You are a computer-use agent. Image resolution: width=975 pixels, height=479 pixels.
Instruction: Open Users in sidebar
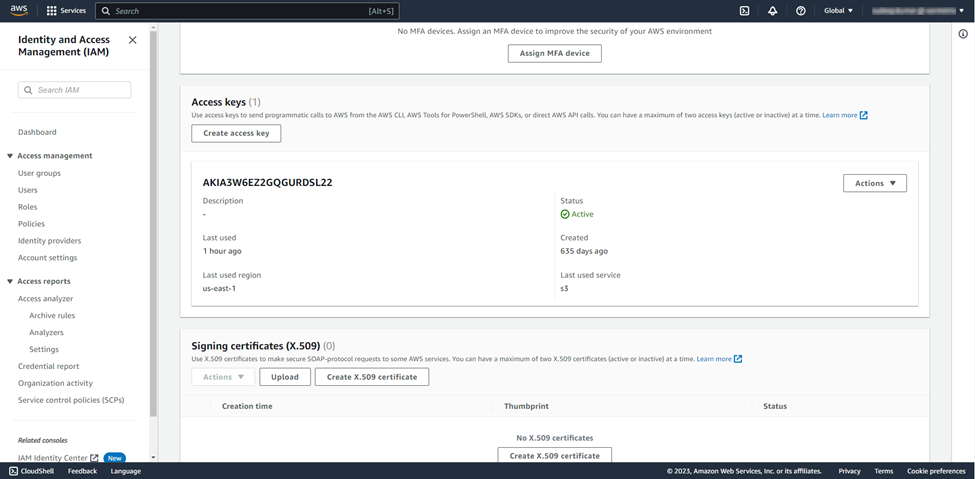click(x=27, y=190)
